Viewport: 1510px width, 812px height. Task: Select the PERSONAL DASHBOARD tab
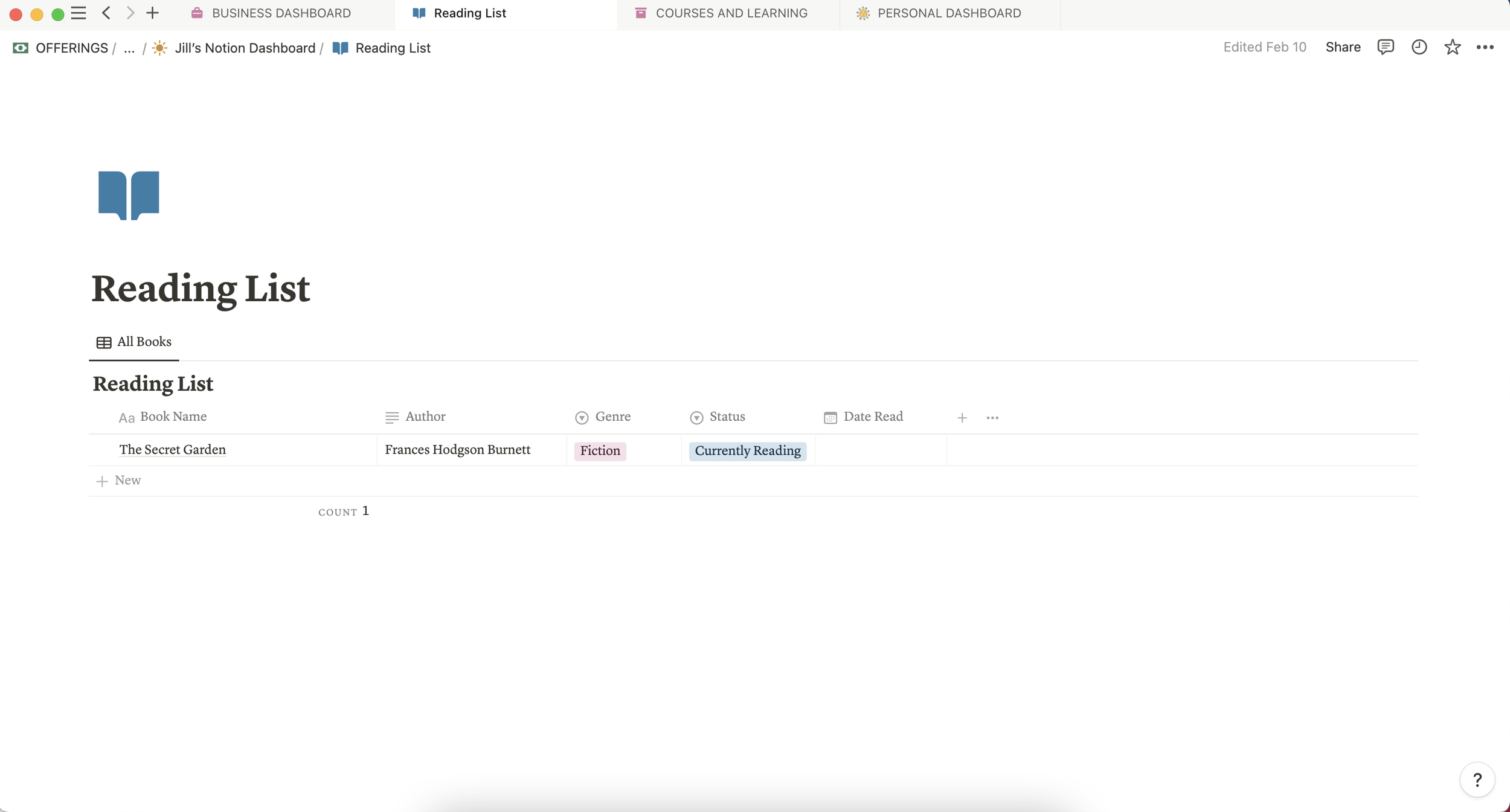point(948,13)
